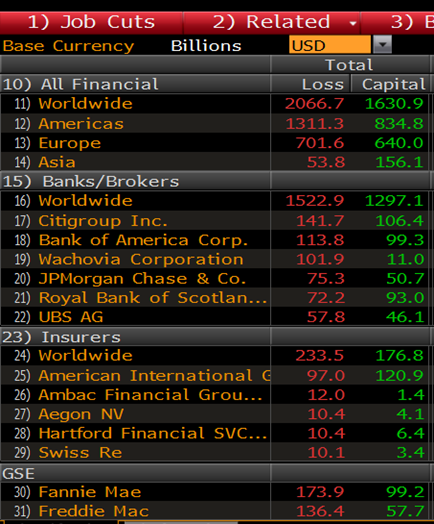The height and width of the screenshot is (524, 434).
Task: Click the Loss column header
Action: click(x=323, y=84)
